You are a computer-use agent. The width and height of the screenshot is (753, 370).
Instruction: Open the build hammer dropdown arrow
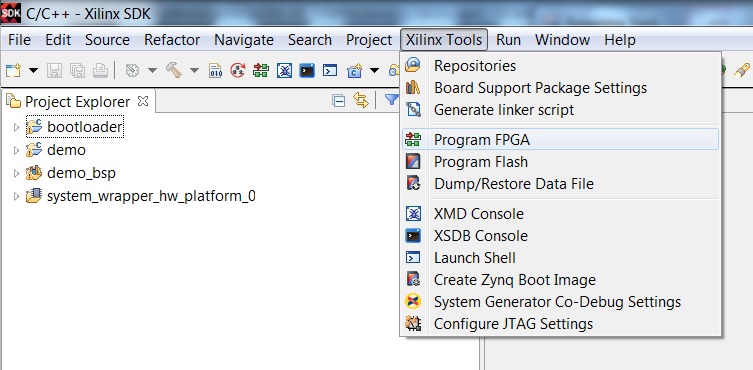coord(194,71)
